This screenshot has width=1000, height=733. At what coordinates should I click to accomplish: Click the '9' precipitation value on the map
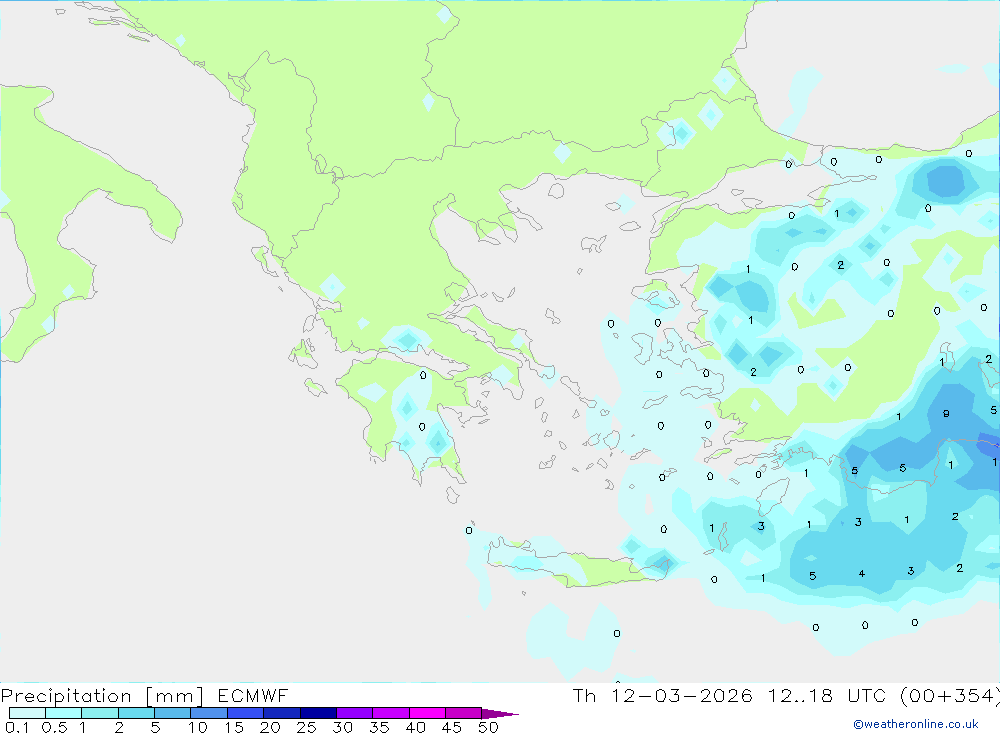click(946, 413)
